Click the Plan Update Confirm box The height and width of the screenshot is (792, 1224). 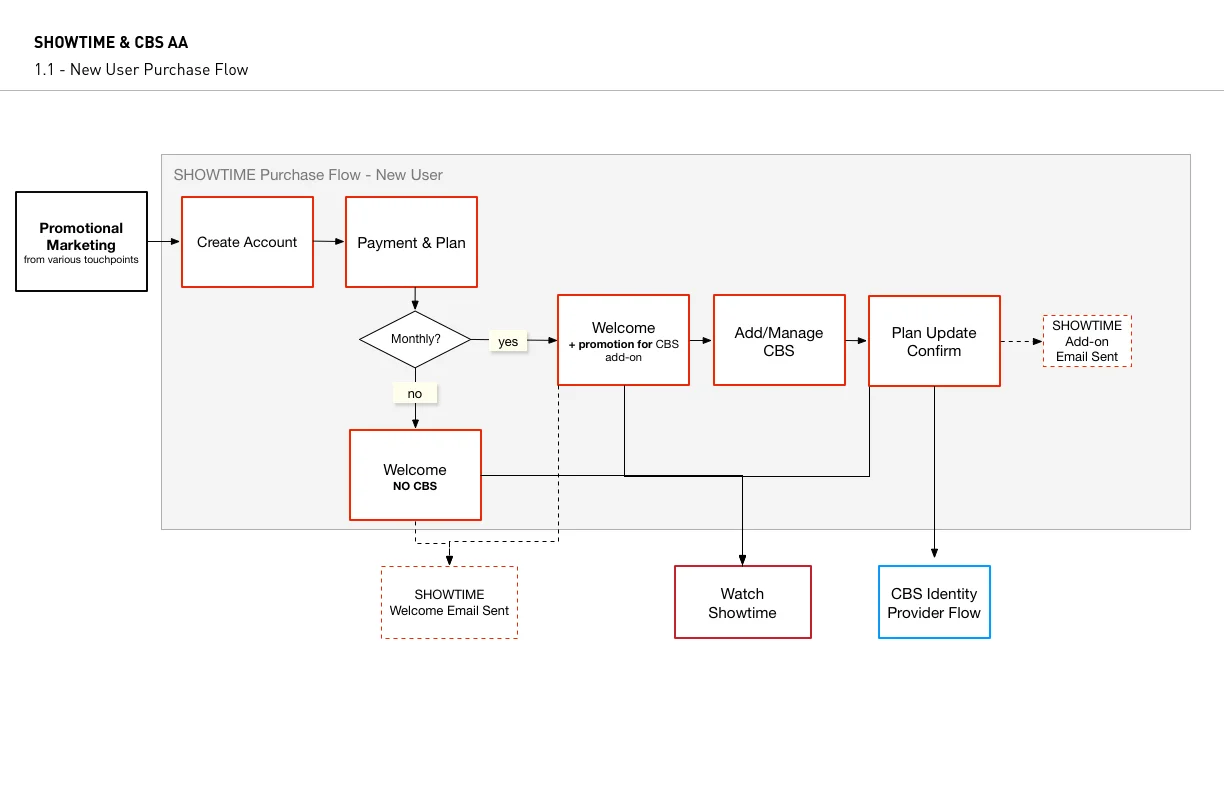[x=934, y=341]
